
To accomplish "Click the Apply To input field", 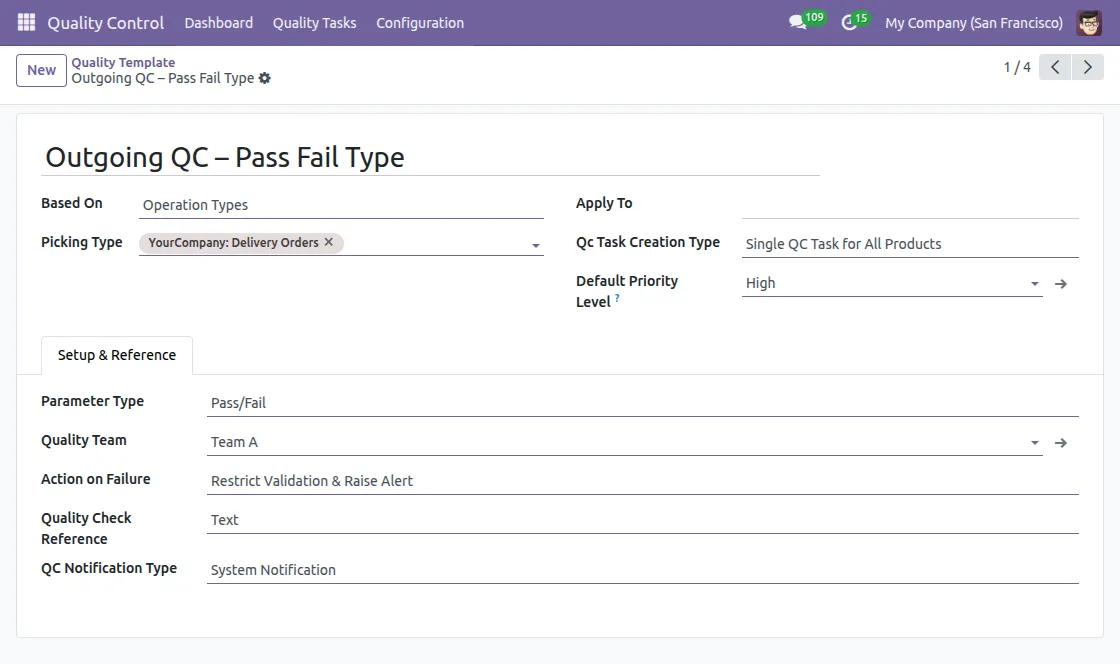I will tap(900, 206).
